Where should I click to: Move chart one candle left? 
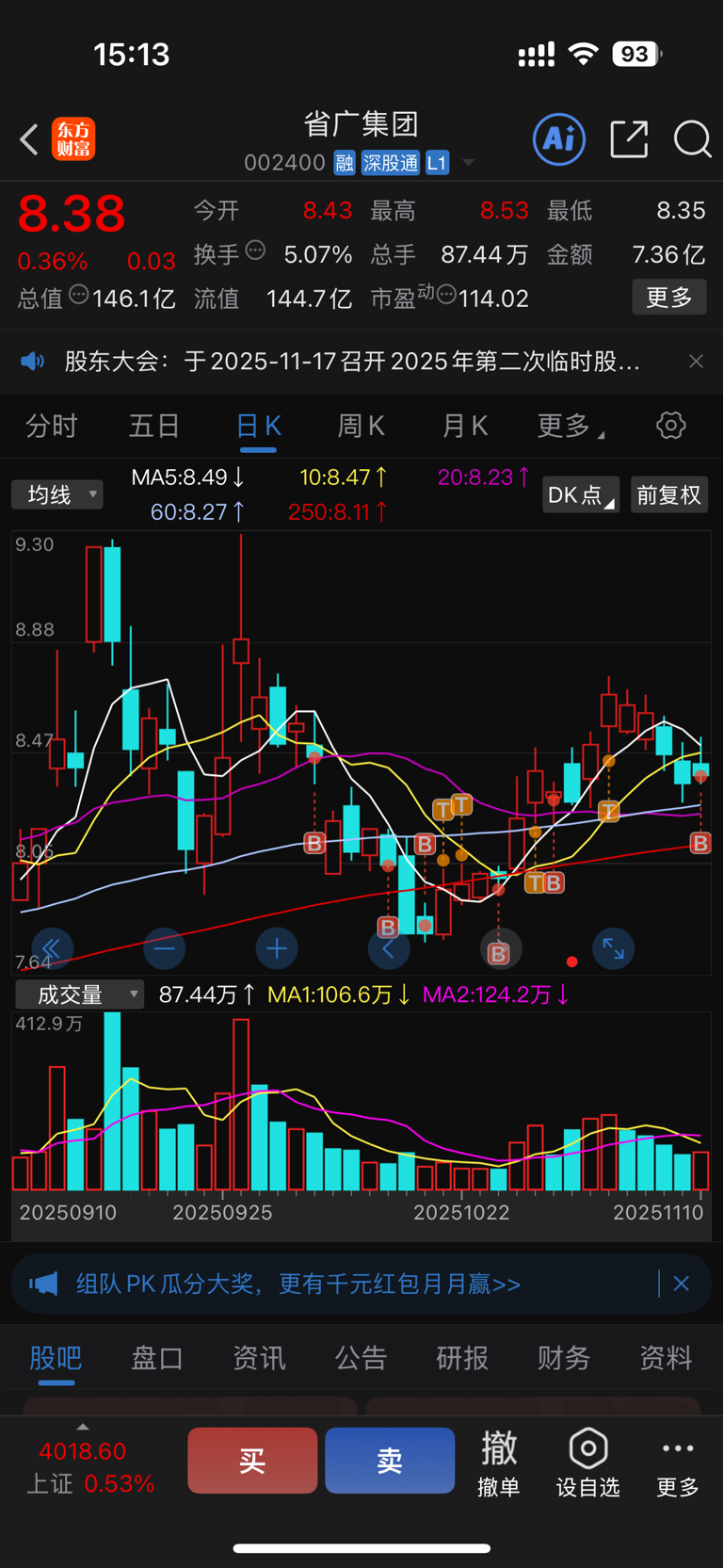click(x=389, y=948)
